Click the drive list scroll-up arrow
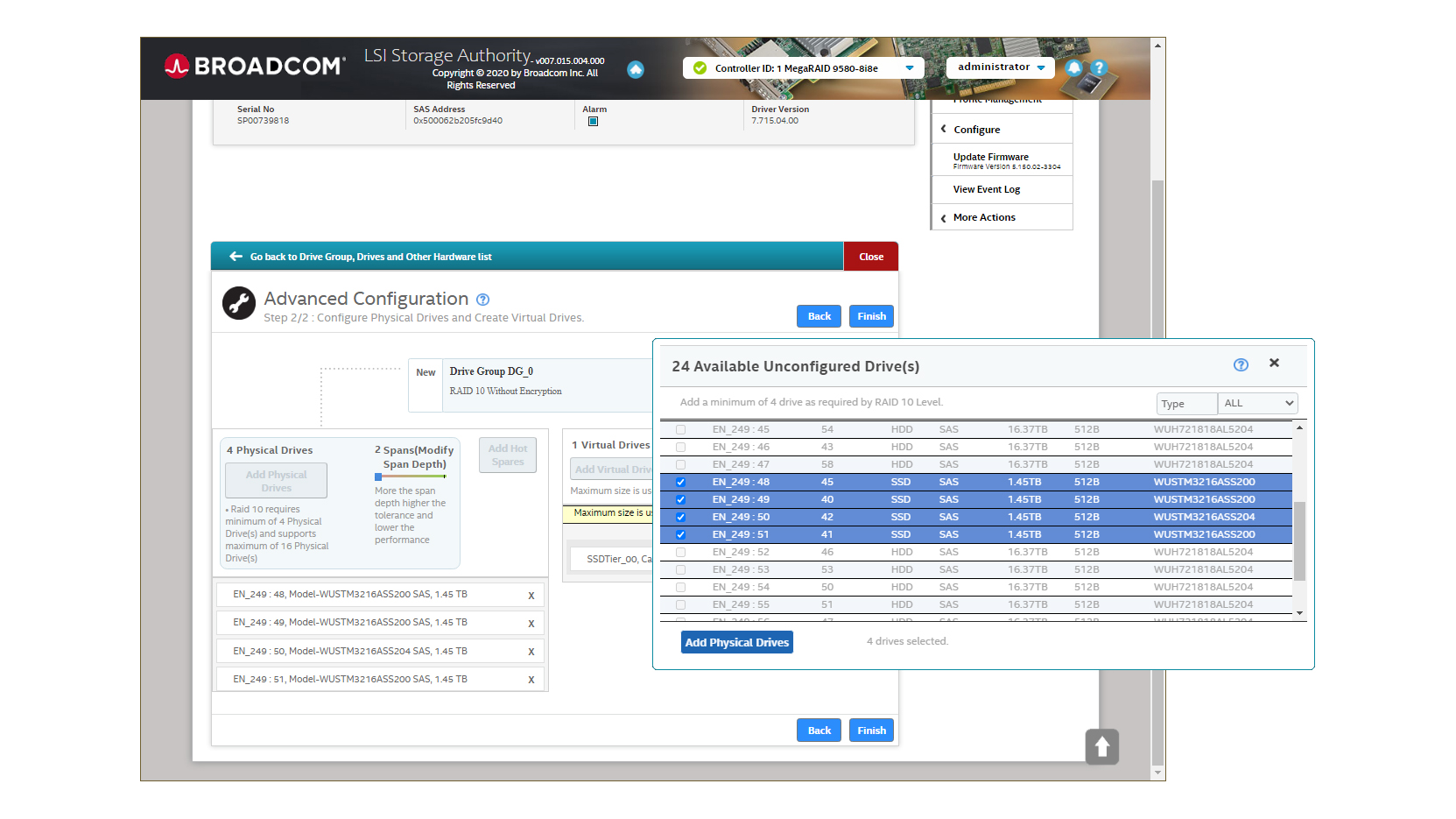This screenshot has width=1456, height=819. coord(1299,427)
